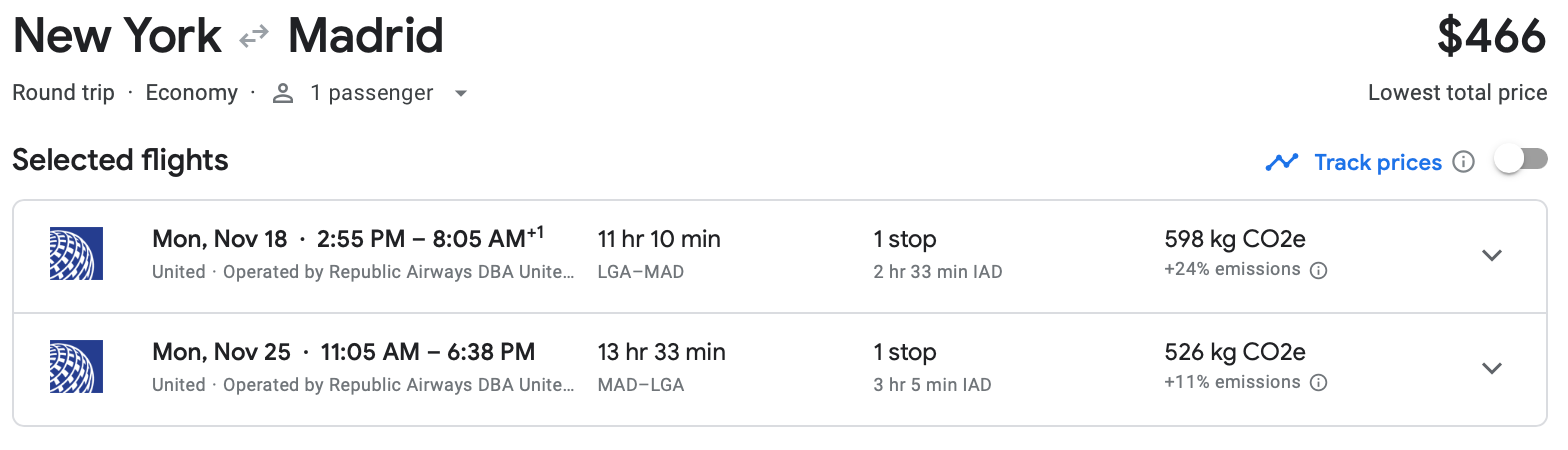Enable the Track prices toggle
The image size is (1568, 450).
(x=1520, y=160)
